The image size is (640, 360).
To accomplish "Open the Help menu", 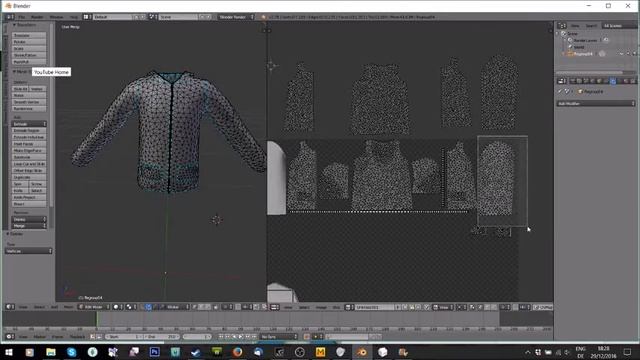I will pos(74,17).
